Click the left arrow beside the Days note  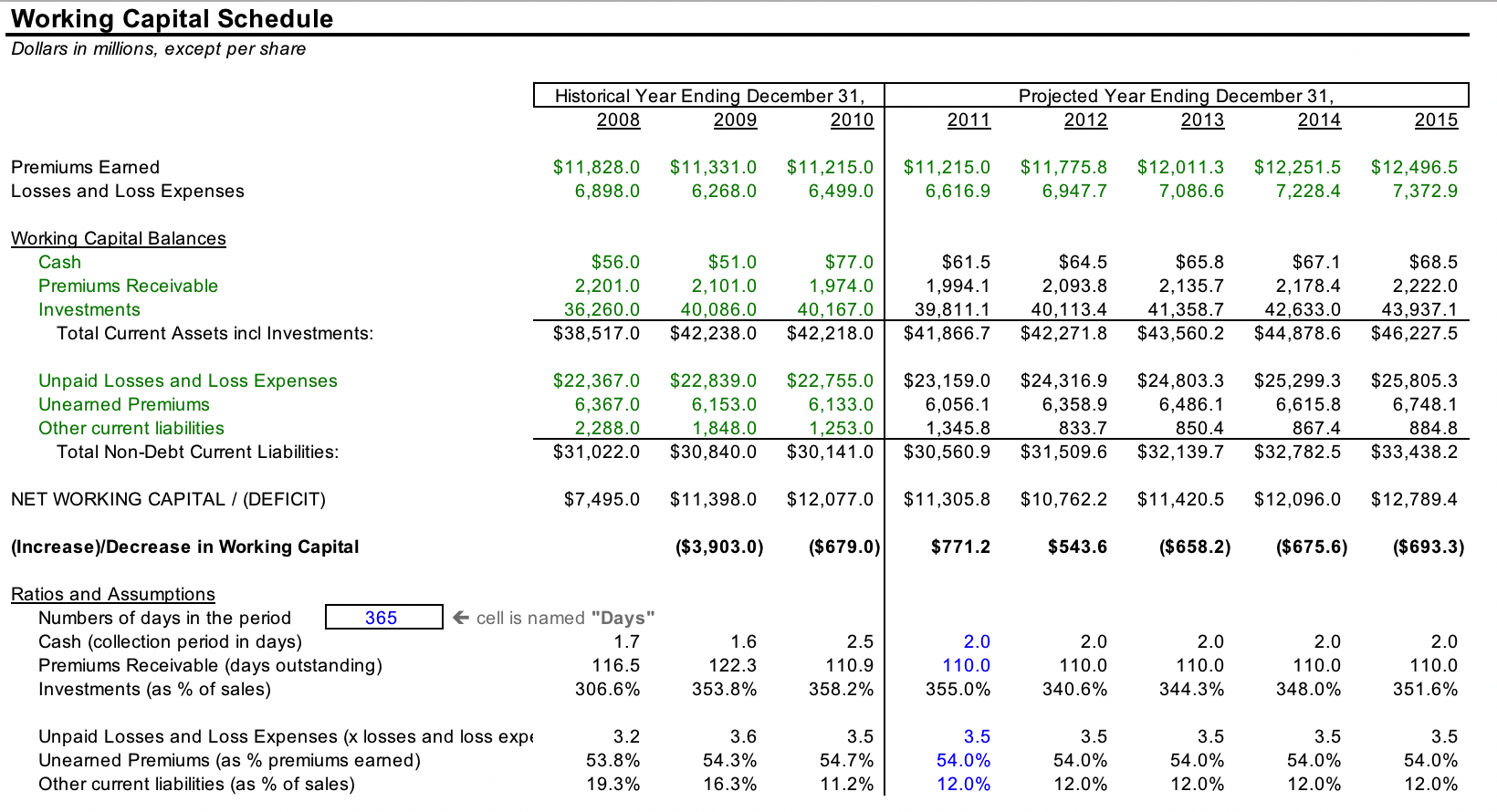tap(461, 618)
